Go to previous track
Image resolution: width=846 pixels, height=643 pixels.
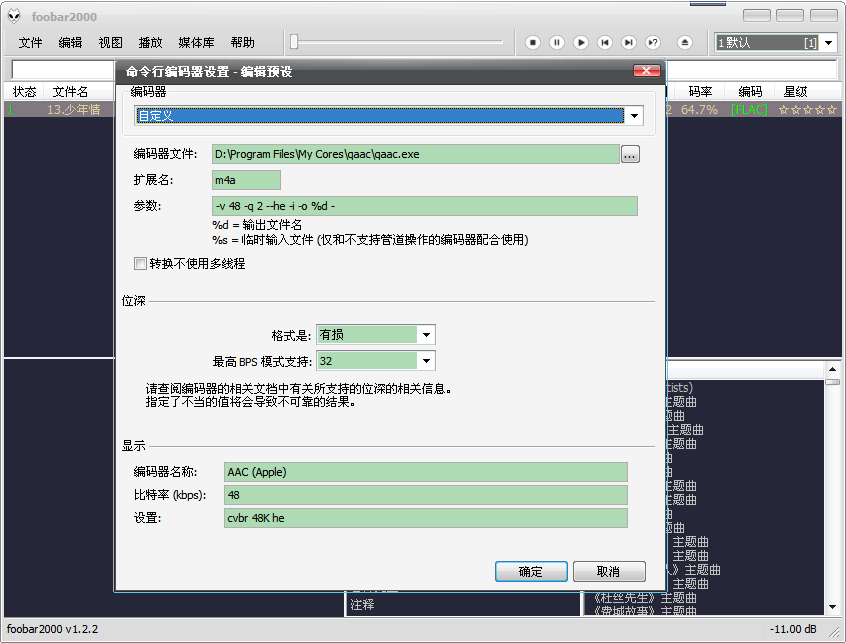coord(605,43)
